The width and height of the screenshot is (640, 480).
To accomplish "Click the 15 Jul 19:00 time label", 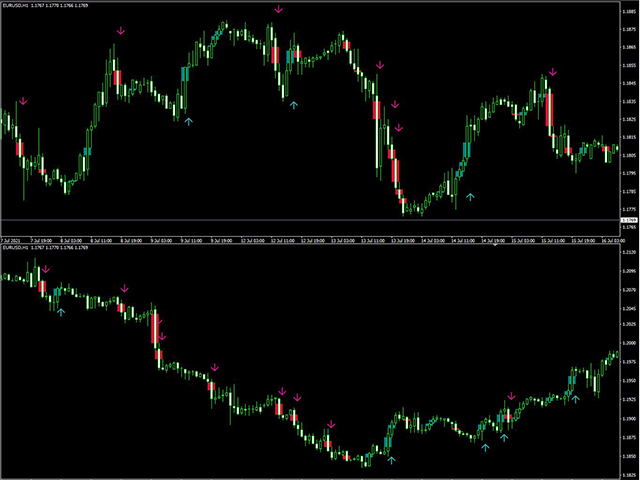I will [583, 241].
